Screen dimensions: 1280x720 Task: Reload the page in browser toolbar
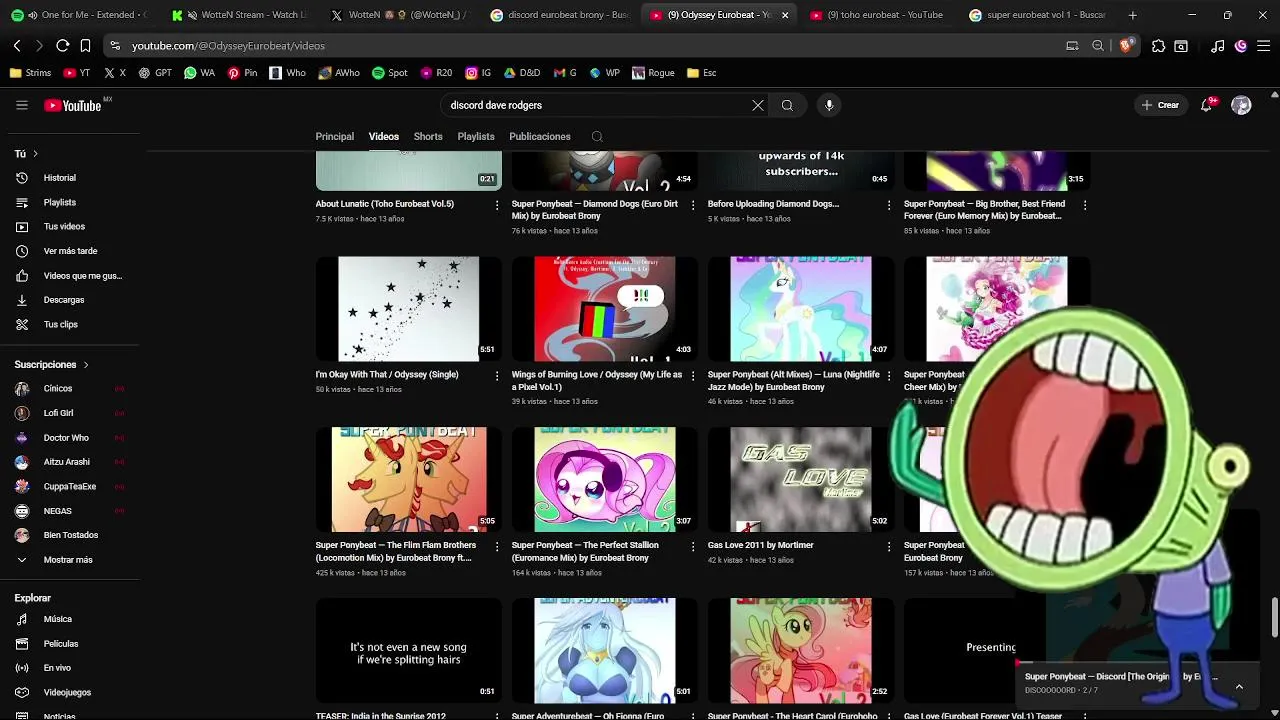(x=62, y=46)
